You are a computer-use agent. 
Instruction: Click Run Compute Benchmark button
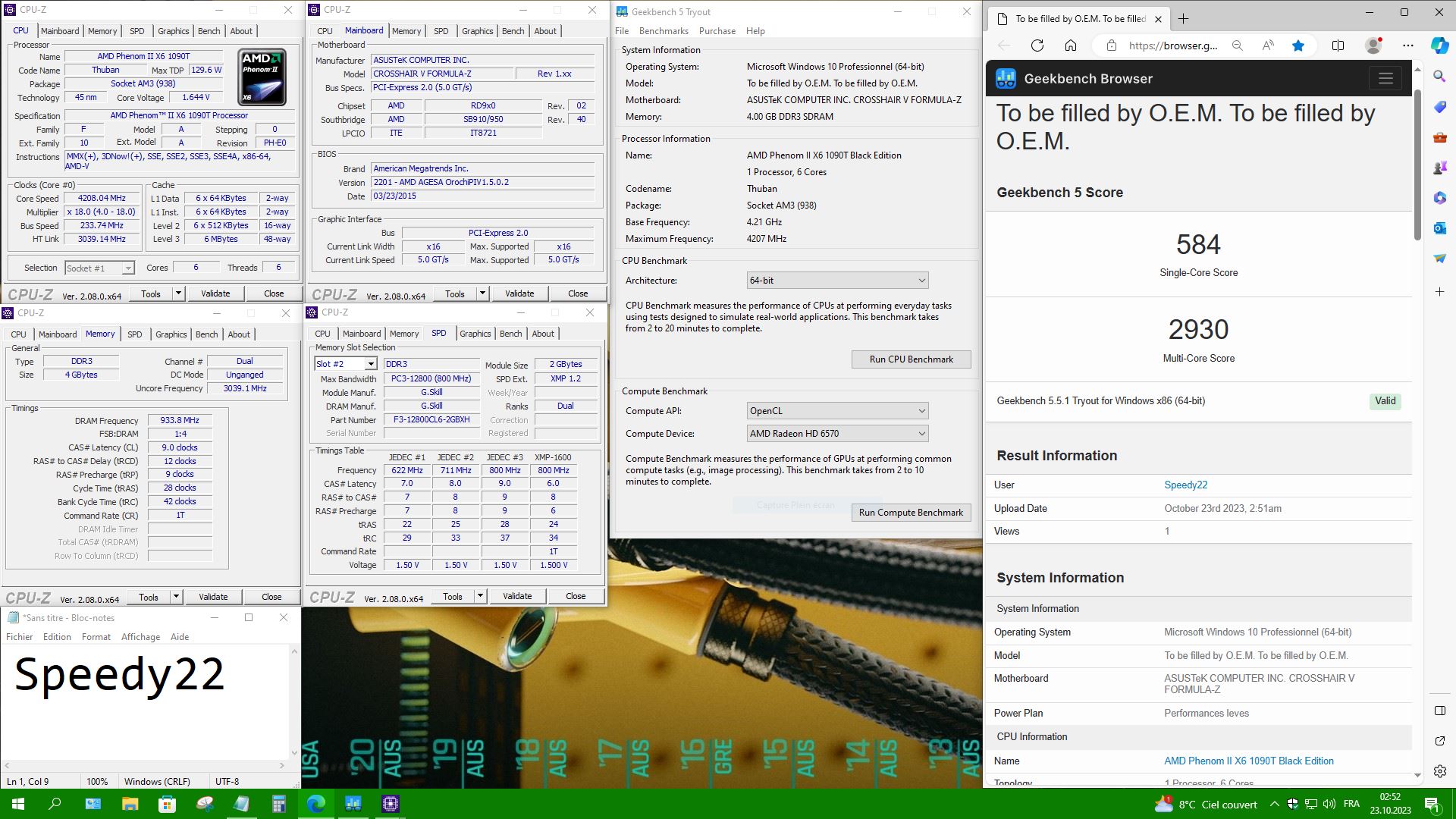911,513
